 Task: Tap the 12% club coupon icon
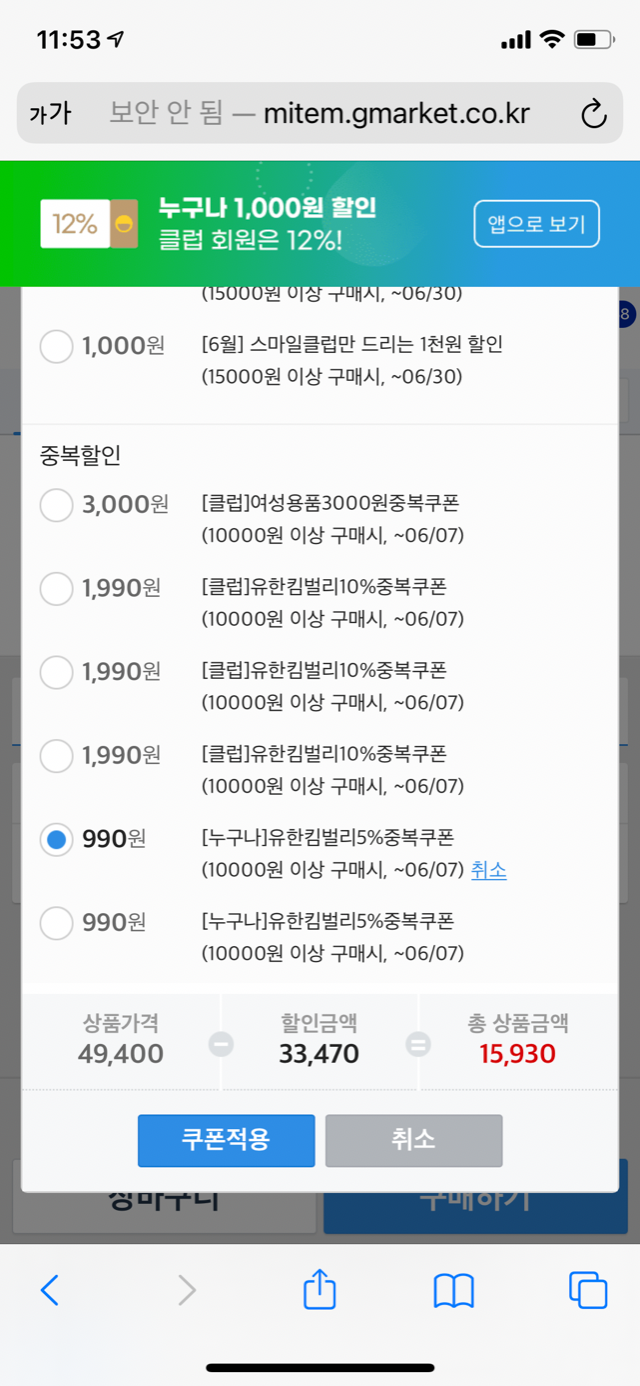pyautogui.click(x=88, y=224)
